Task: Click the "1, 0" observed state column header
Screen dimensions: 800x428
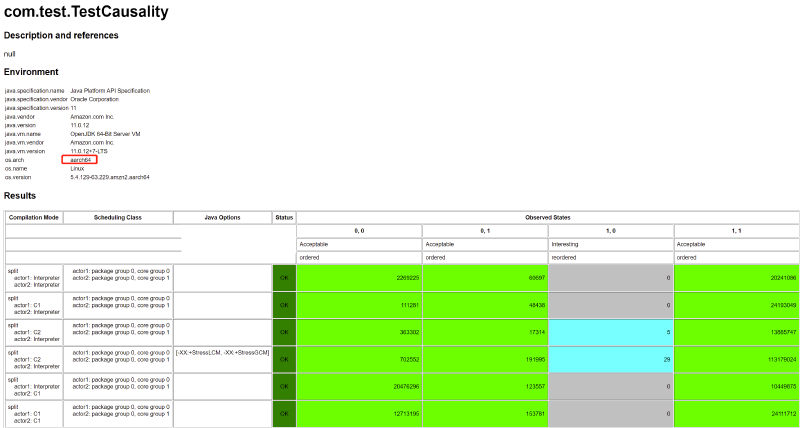Action: click(610, 231)
